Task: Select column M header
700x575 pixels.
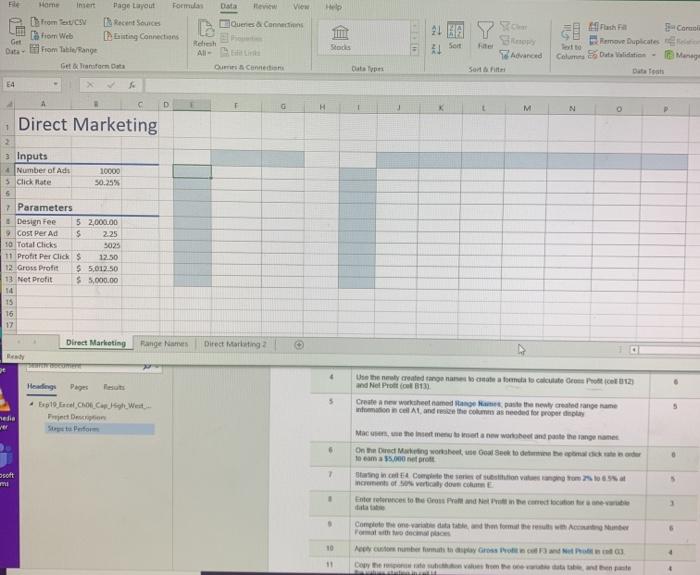Action: 527,108
